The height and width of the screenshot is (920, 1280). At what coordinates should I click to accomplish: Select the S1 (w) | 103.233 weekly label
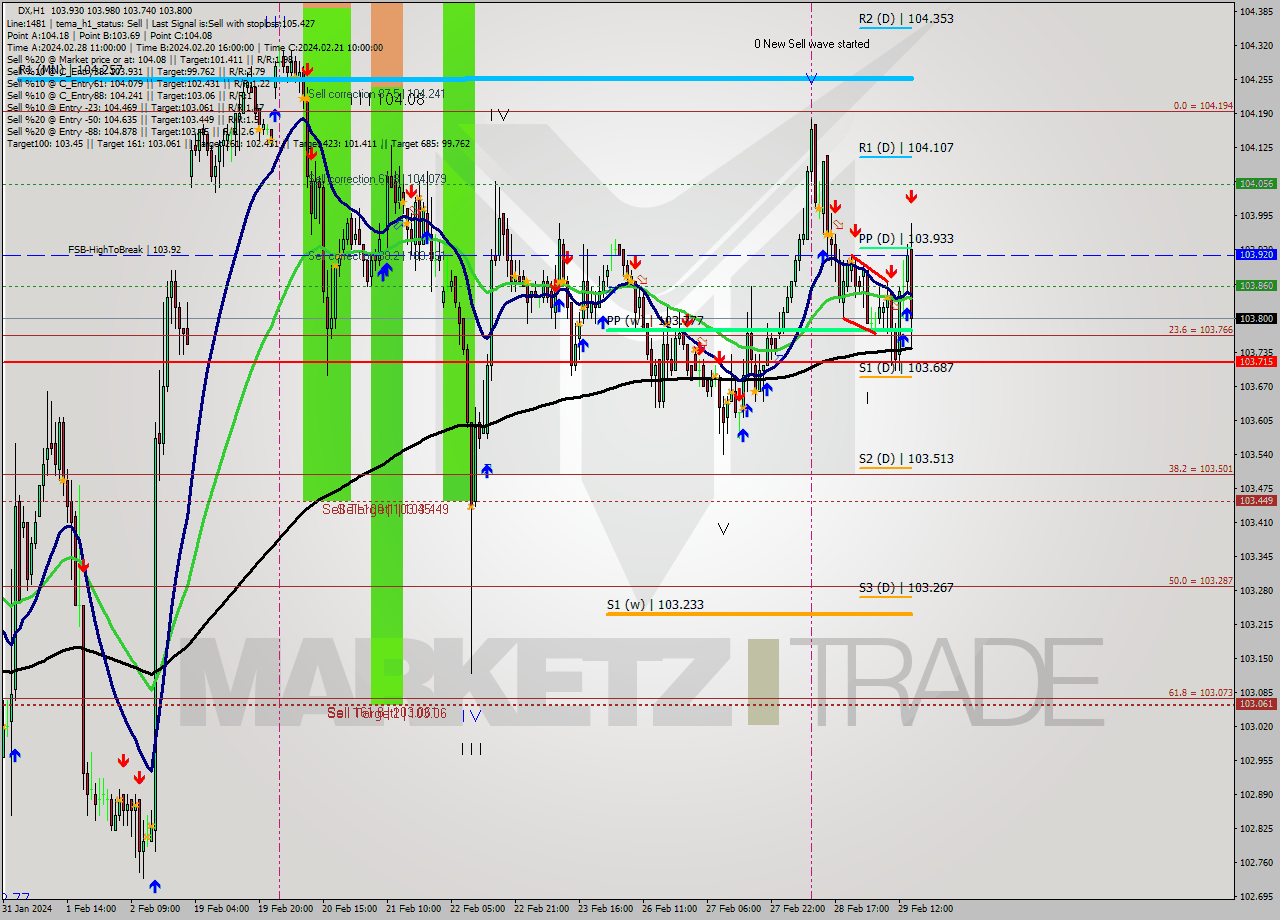pos(655,604)
